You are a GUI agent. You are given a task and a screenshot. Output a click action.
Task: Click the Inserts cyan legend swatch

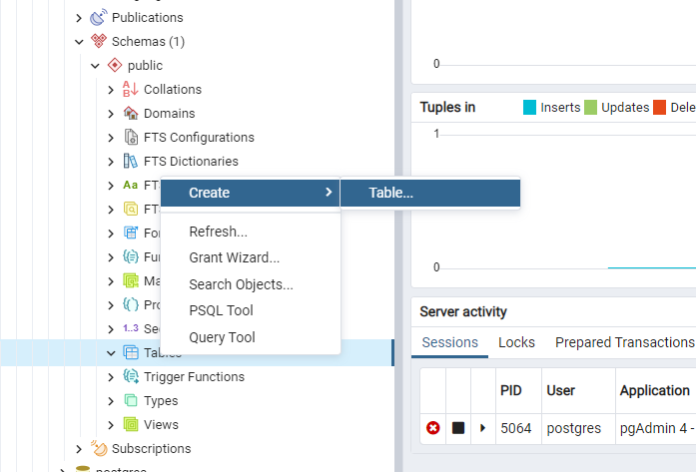[530, 107]
